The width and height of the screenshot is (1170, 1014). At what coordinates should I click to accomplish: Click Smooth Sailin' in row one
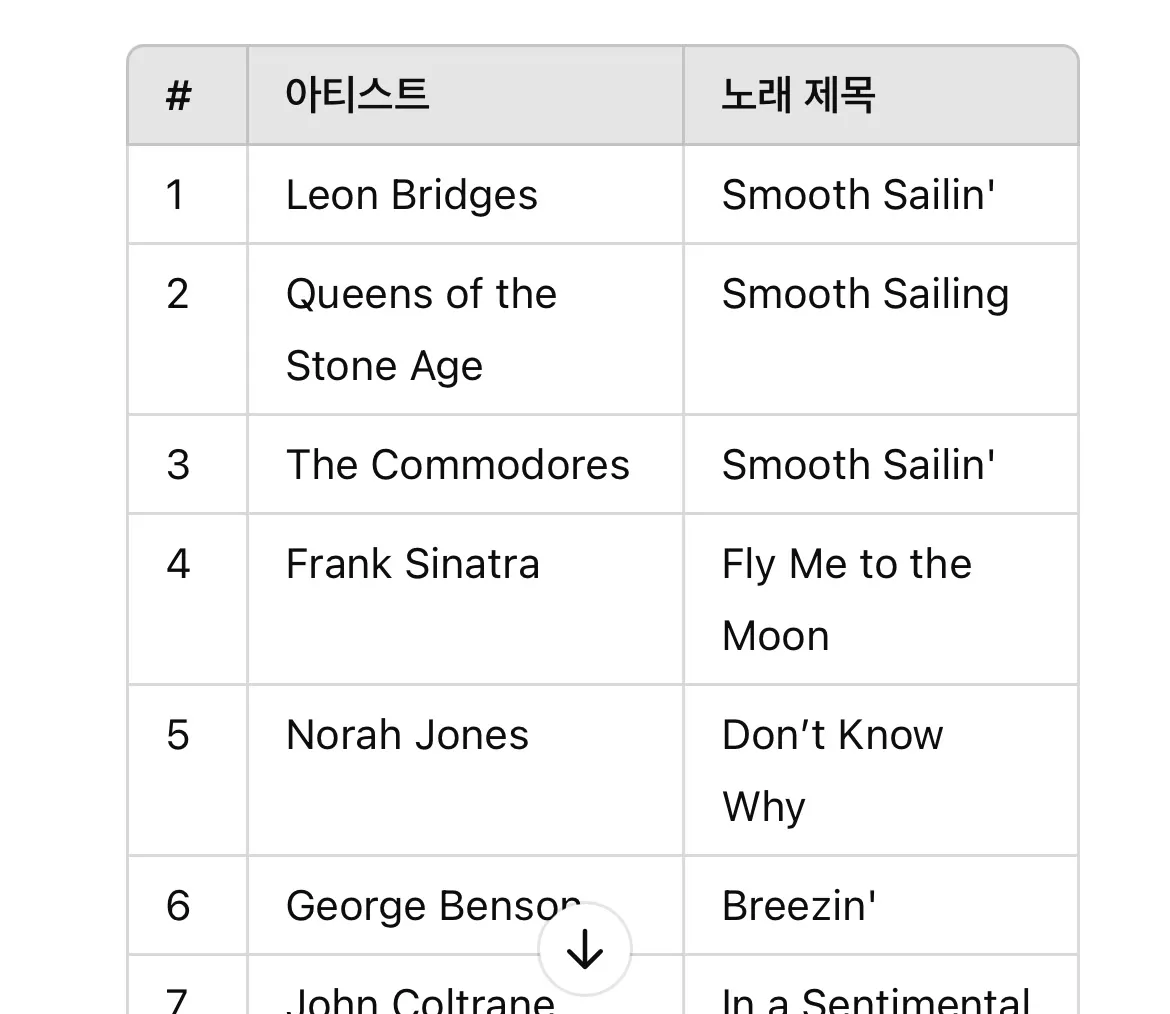(x=858, y=195)
